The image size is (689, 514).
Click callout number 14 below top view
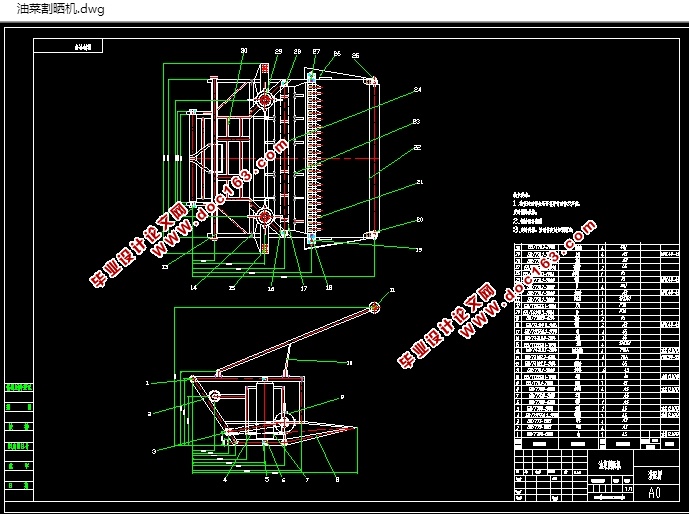194,288
